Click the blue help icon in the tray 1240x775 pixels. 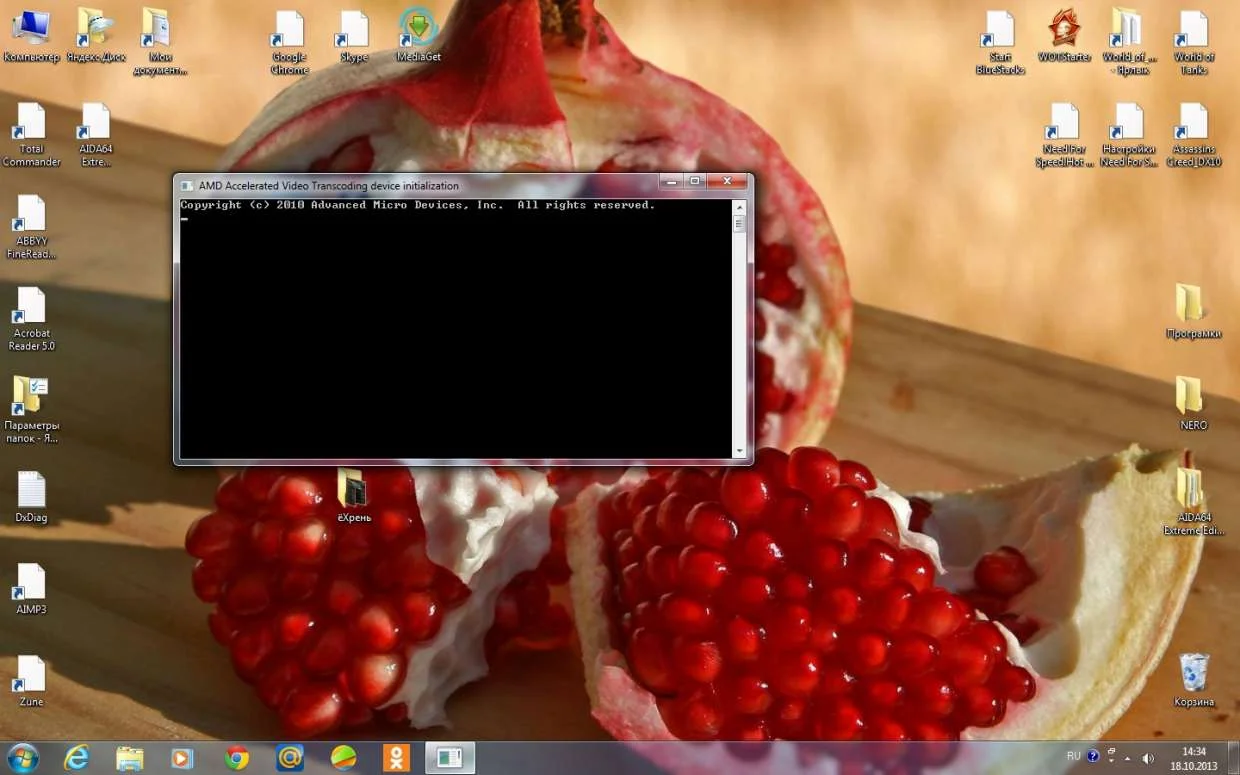1093,757
